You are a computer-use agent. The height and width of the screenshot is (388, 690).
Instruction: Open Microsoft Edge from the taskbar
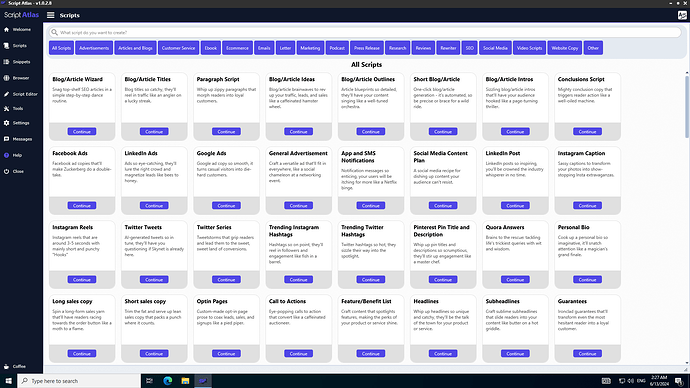(x=168, y=381)
